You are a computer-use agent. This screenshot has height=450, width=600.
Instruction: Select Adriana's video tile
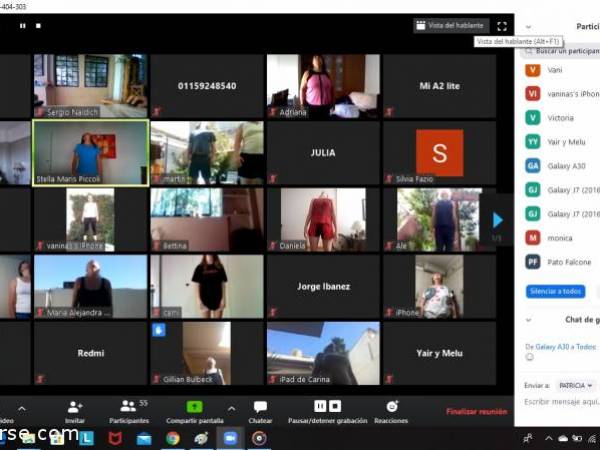(323, 86)
